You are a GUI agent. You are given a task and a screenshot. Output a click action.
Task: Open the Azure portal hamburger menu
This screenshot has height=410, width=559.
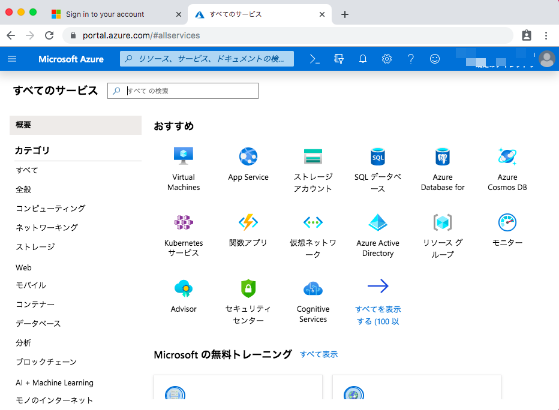click(12, 59)
